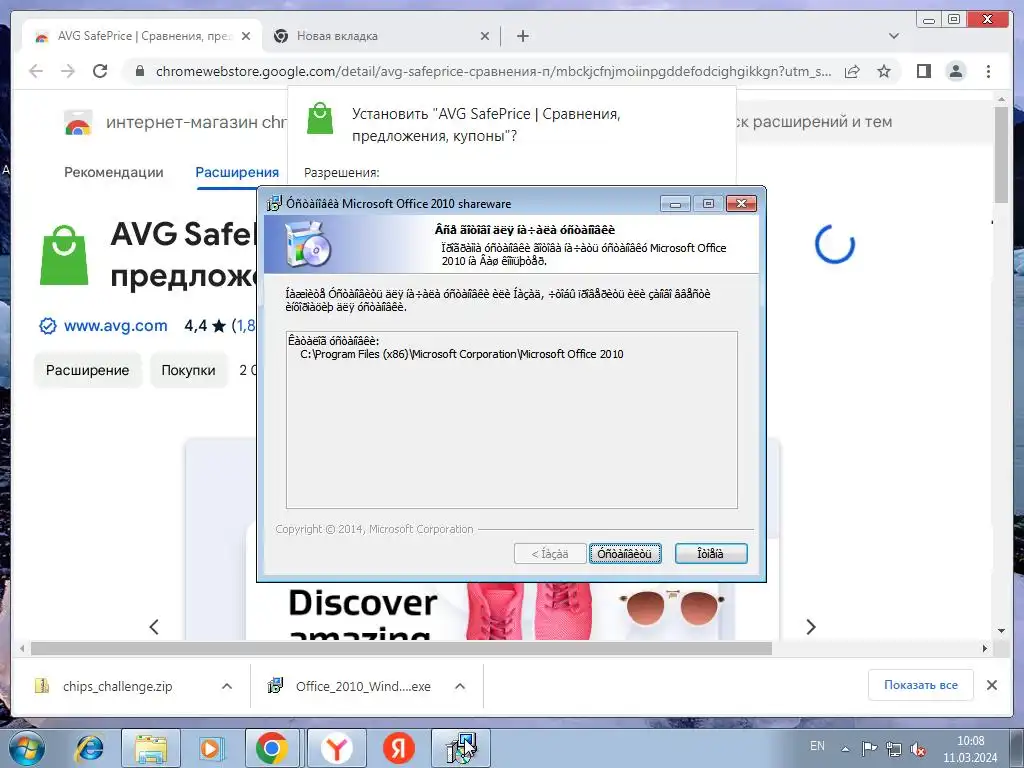Expand the tab search chevron

pos(893,36)
